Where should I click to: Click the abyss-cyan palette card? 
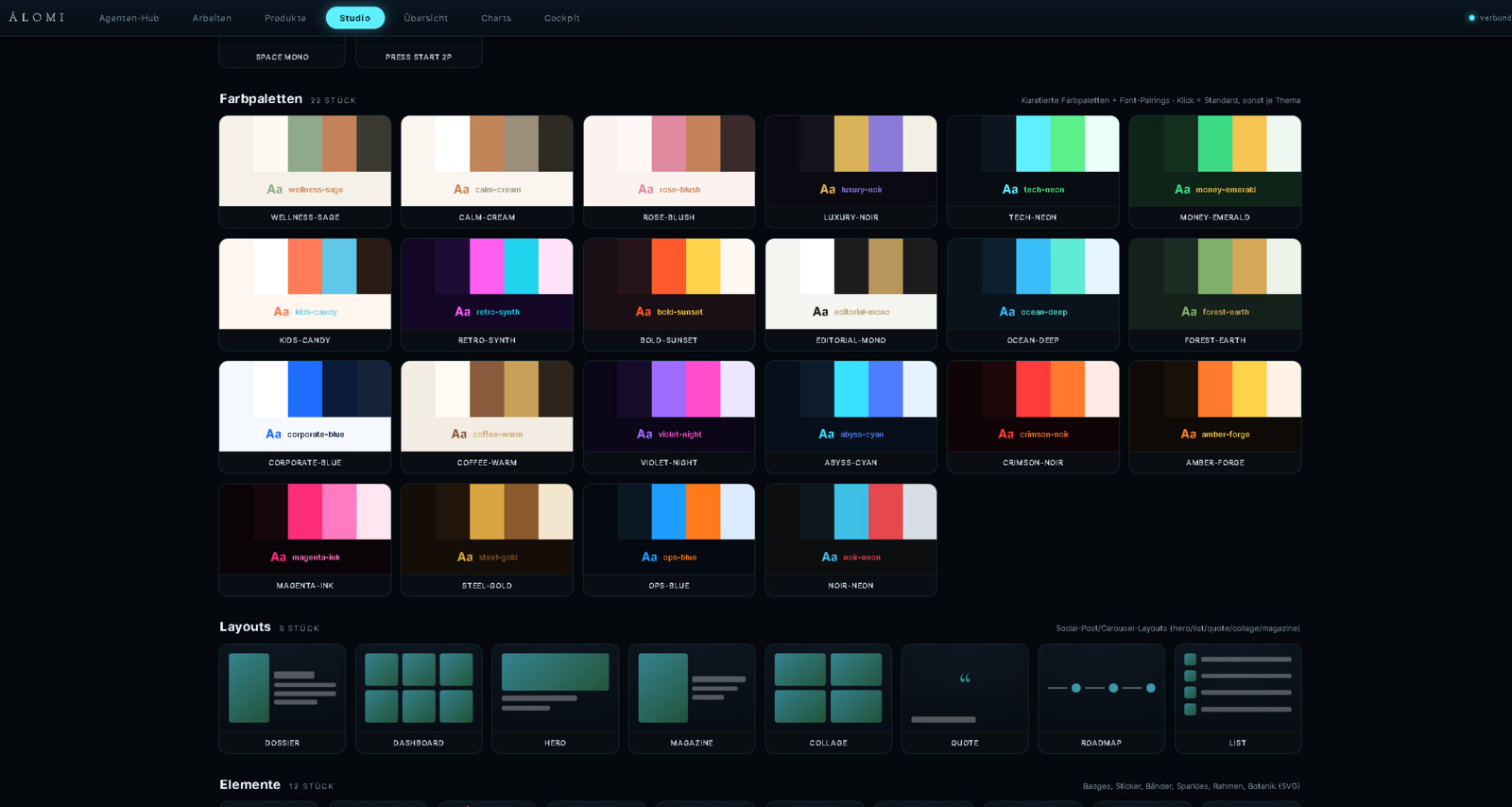850,417
